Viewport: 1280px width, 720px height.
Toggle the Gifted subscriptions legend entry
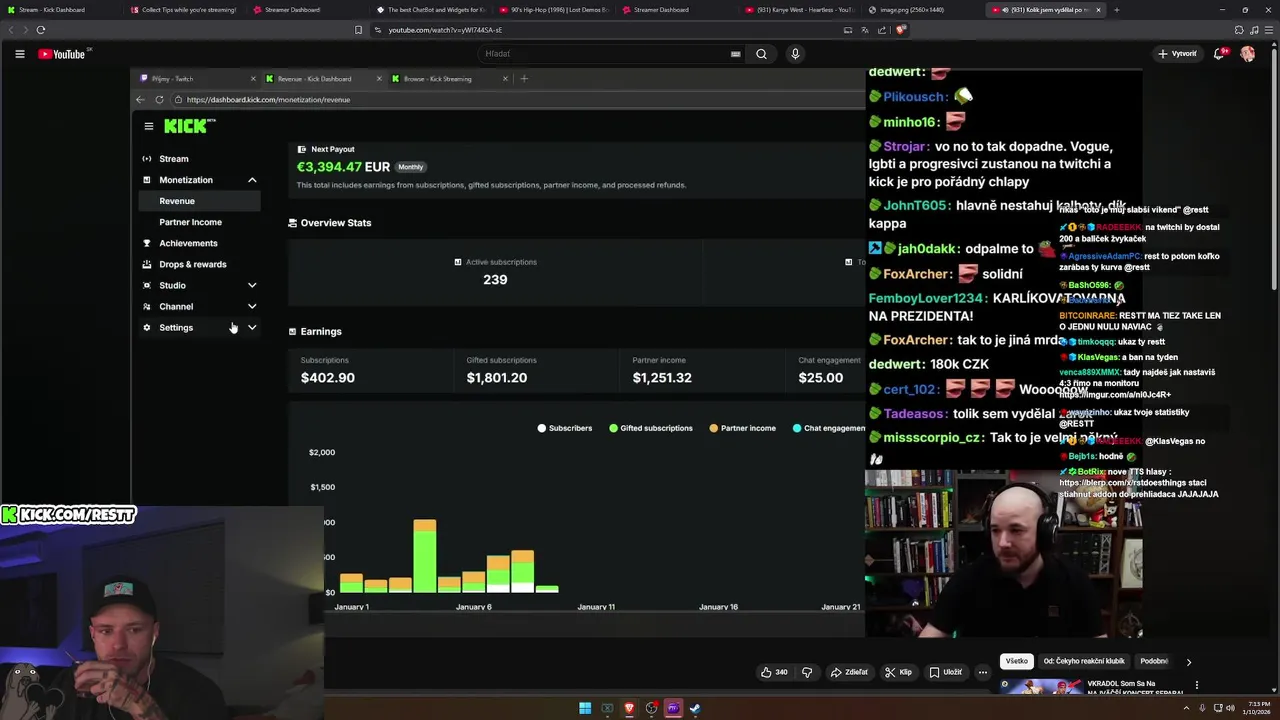(651, 428)
